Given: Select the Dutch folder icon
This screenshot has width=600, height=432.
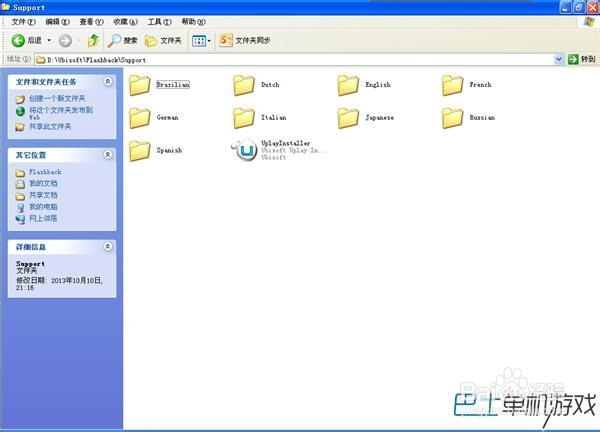Looking at the screenshot, I should tap(244, 85).
